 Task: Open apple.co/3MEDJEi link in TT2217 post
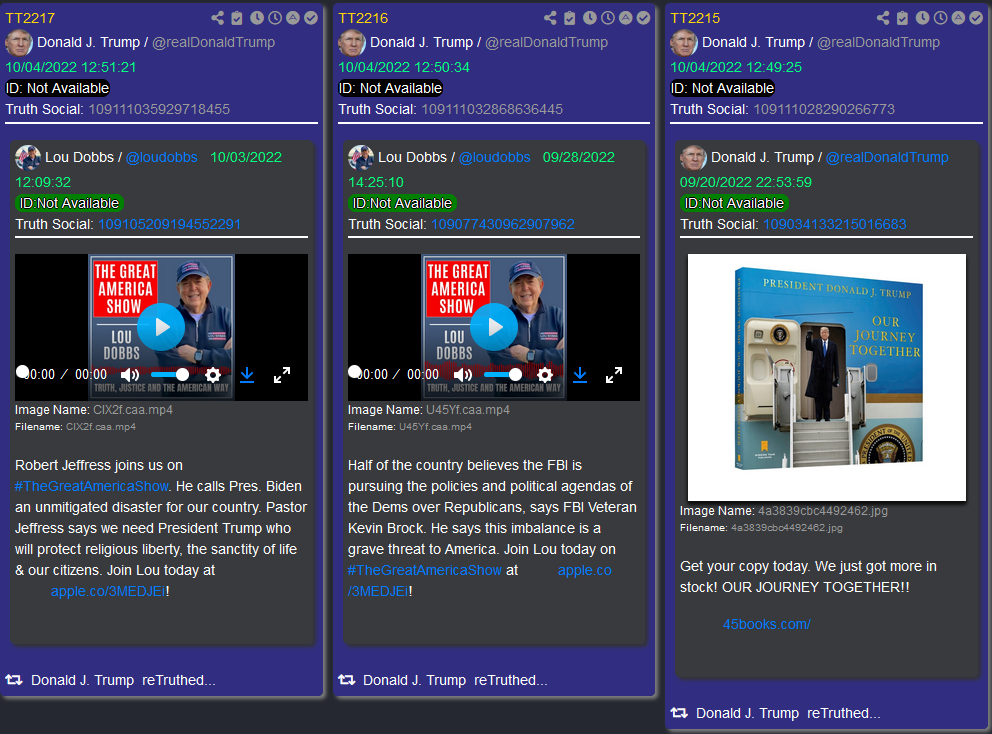[108, 591]
